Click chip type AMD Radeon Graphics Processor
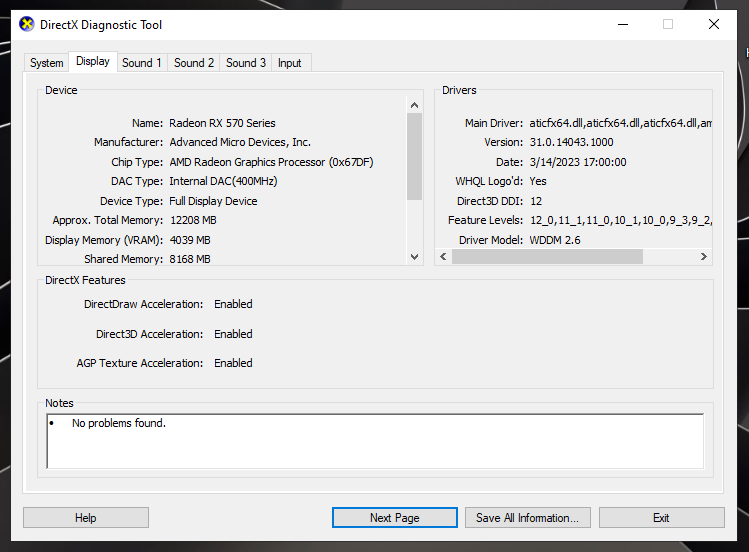 click(x=271, y=162)
